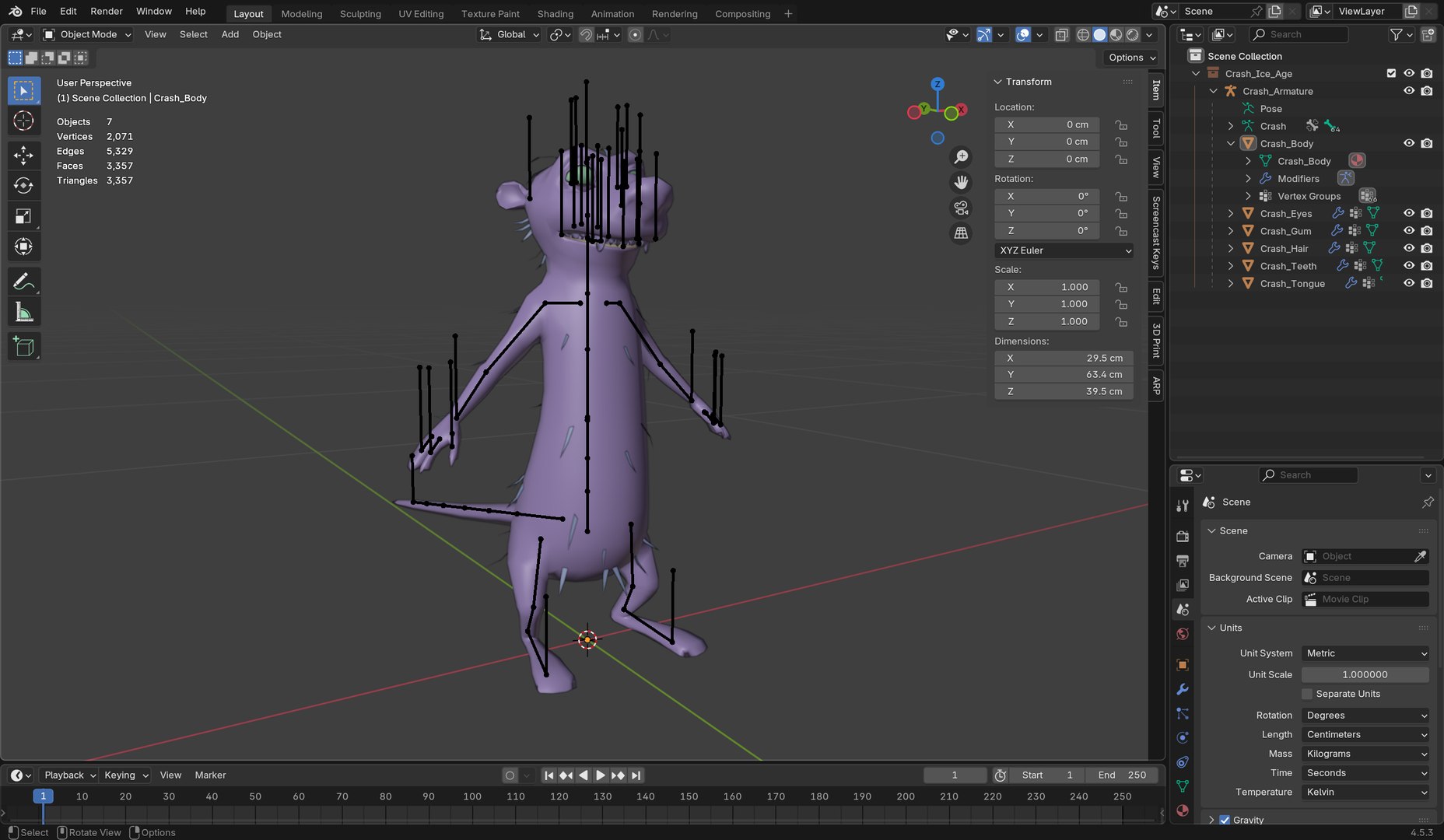The height and width of the screenshot is (840, 1444).
Task: Toggle the snapping magnet button
Action: (586, 34)
